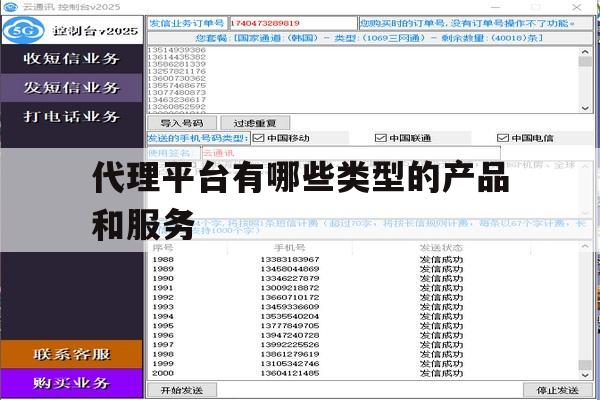Click the 序号 column header

(x=163, y=248)
